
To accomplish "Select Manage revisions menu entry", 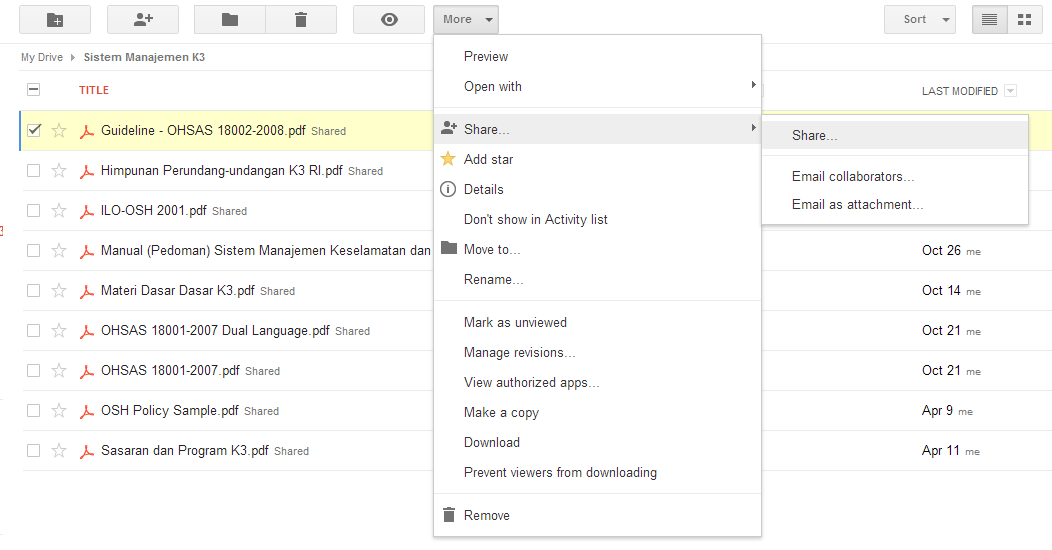I will pyautogui.click(x=519, y=353).
